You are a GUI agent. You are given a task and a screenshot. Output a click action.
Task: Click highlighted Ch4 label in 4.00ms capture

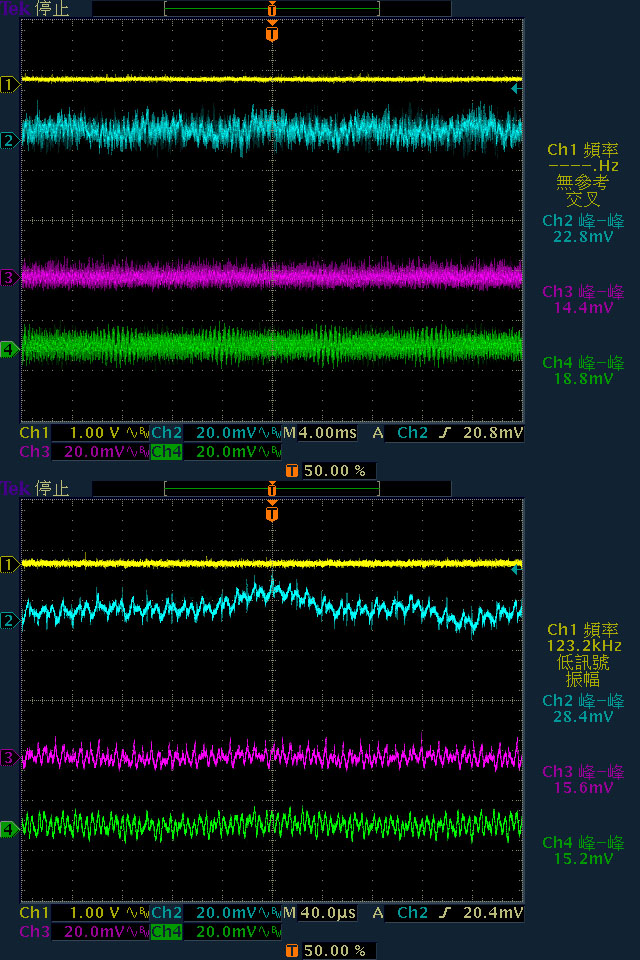click(x=167, y=452)
